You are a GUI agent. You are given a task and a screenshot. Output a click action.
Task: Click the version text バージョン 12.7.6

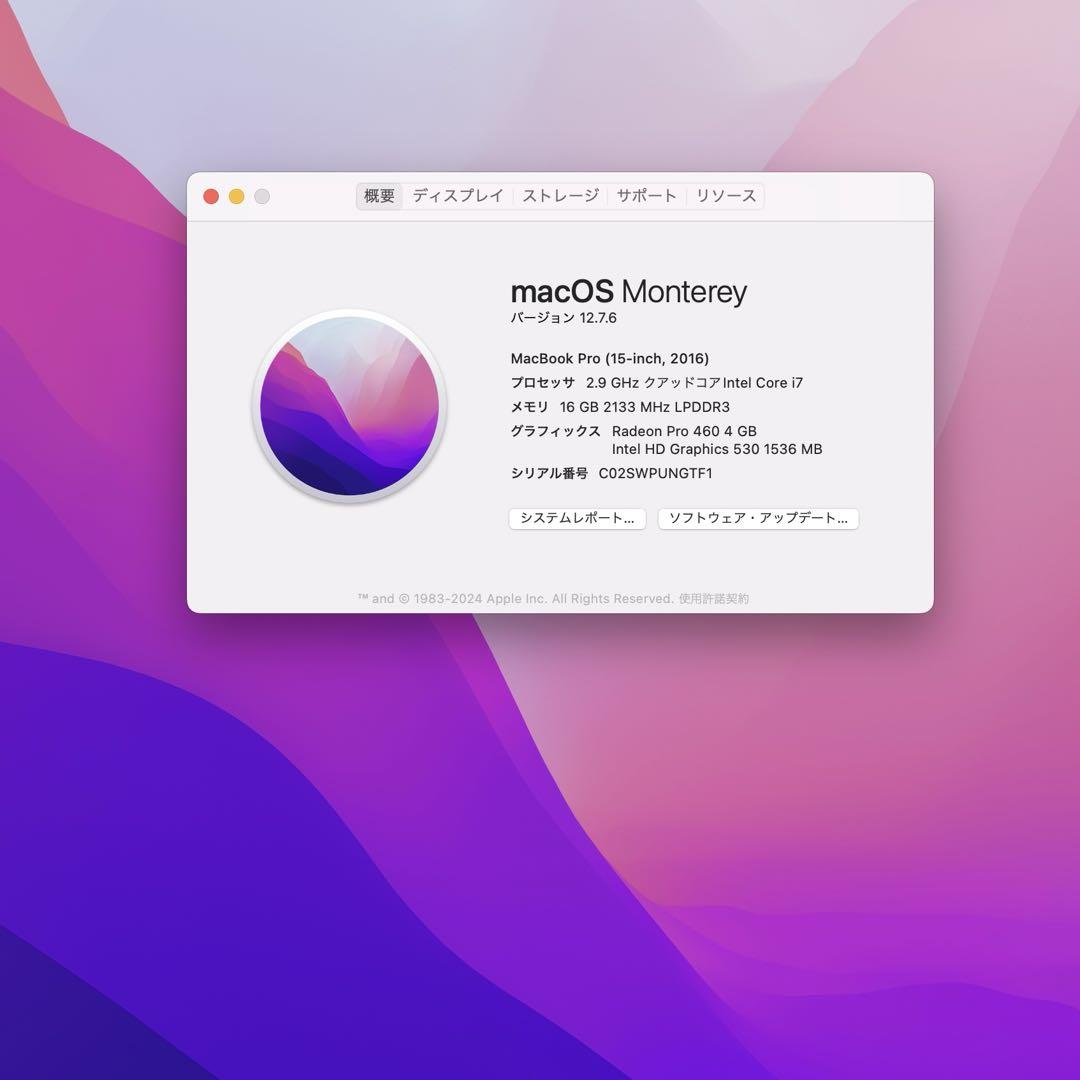(563, 318)
